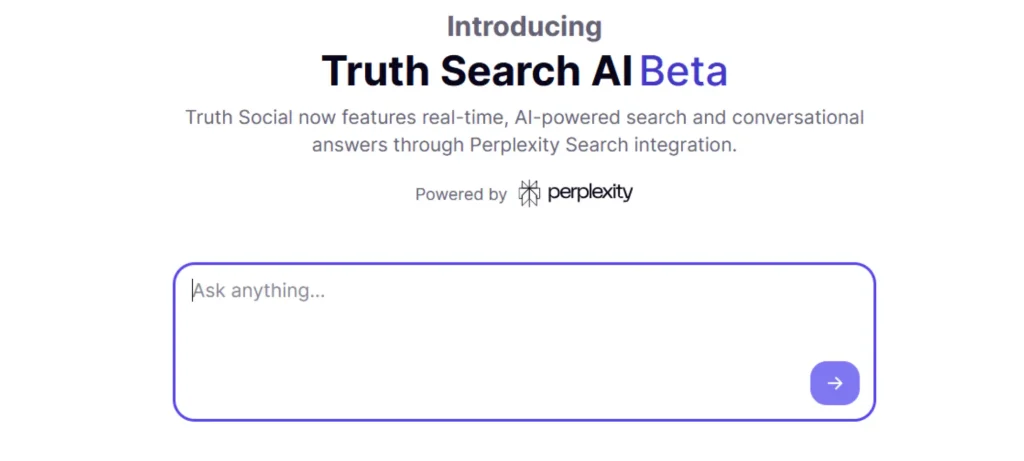Click the word "through" in the description

tap(427, 145)
